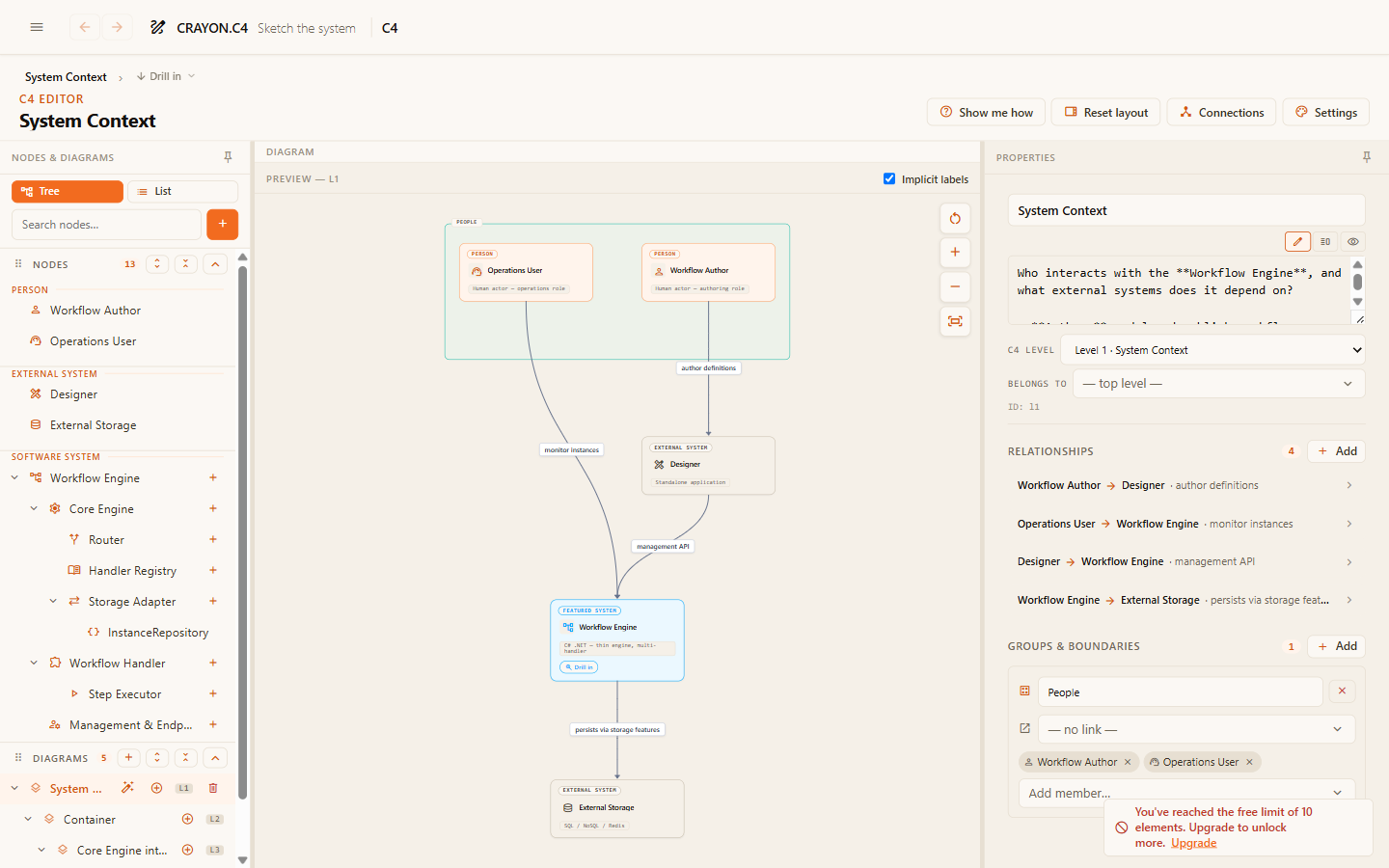Preview description with the eye icon
The image size is (1389, 868).
coord(1353,242)
